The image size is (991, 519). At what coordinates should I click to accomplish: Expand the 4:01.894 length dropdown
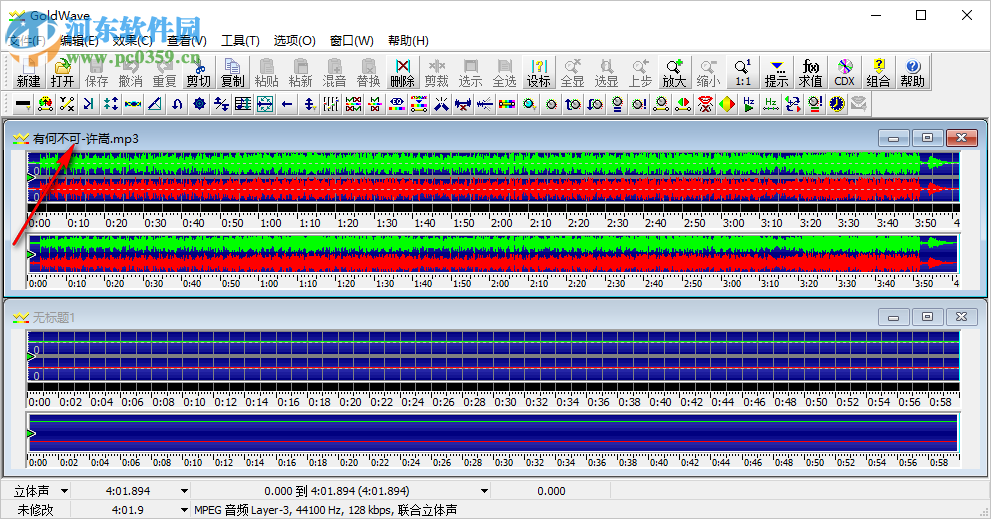[x=184, y=491]
